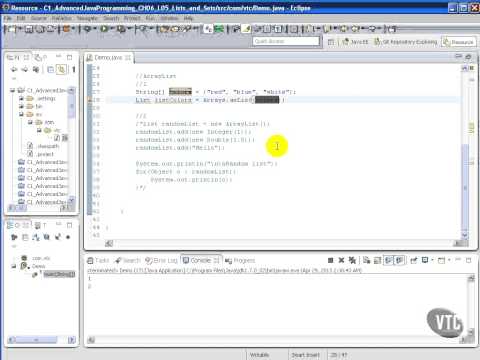Click the green Run toolbar button
Viewport: 480px width, 360px height.
click(104, 29)
